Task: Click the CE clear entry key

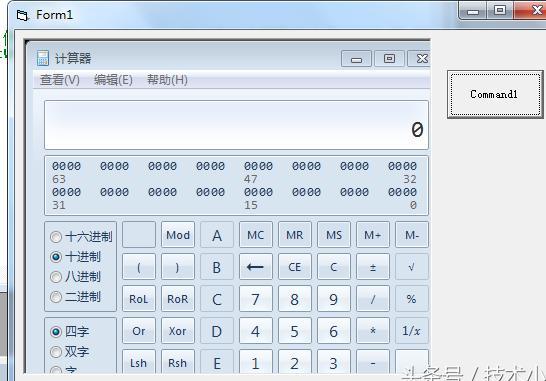Action: point(295,267)
